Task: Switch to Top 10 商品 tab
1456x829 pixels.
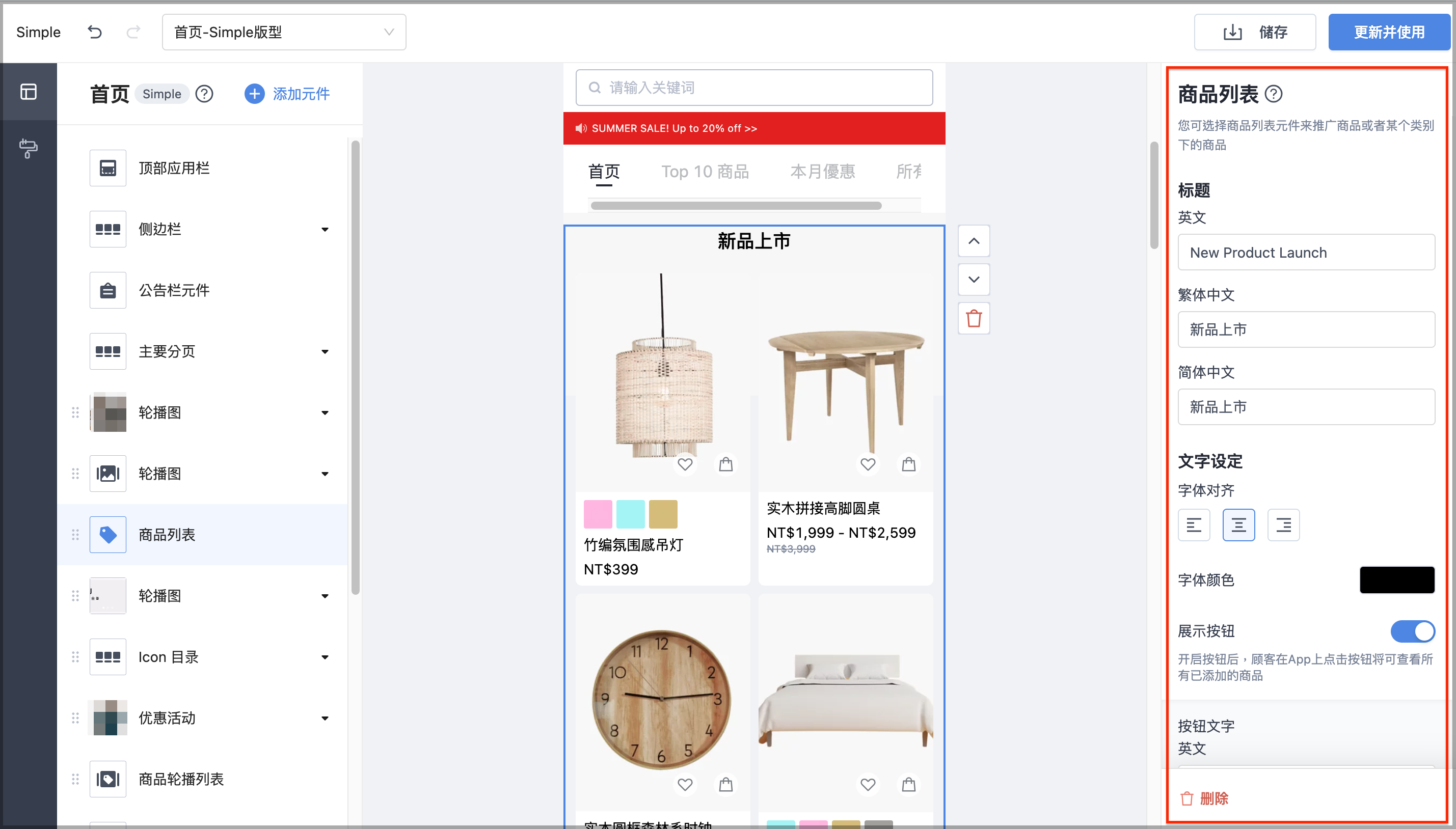Action: [x=705, y=172]
